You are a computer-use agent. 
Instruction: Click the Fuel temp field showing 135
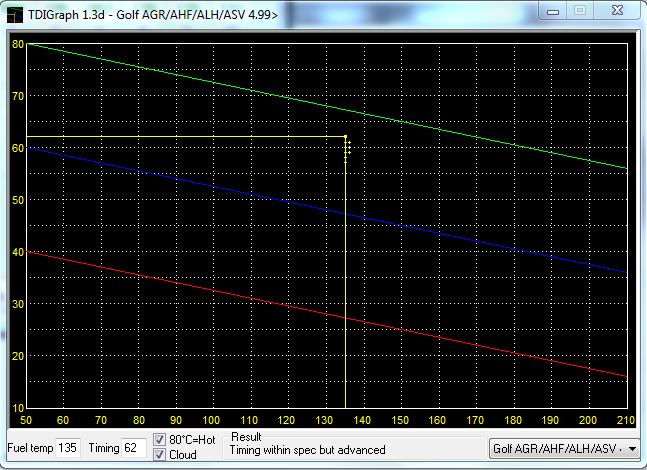click(x=68, y=448)
